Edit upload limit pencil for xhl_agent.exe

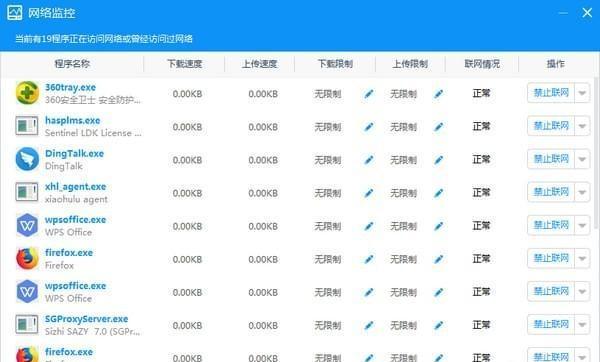point(439,193)
